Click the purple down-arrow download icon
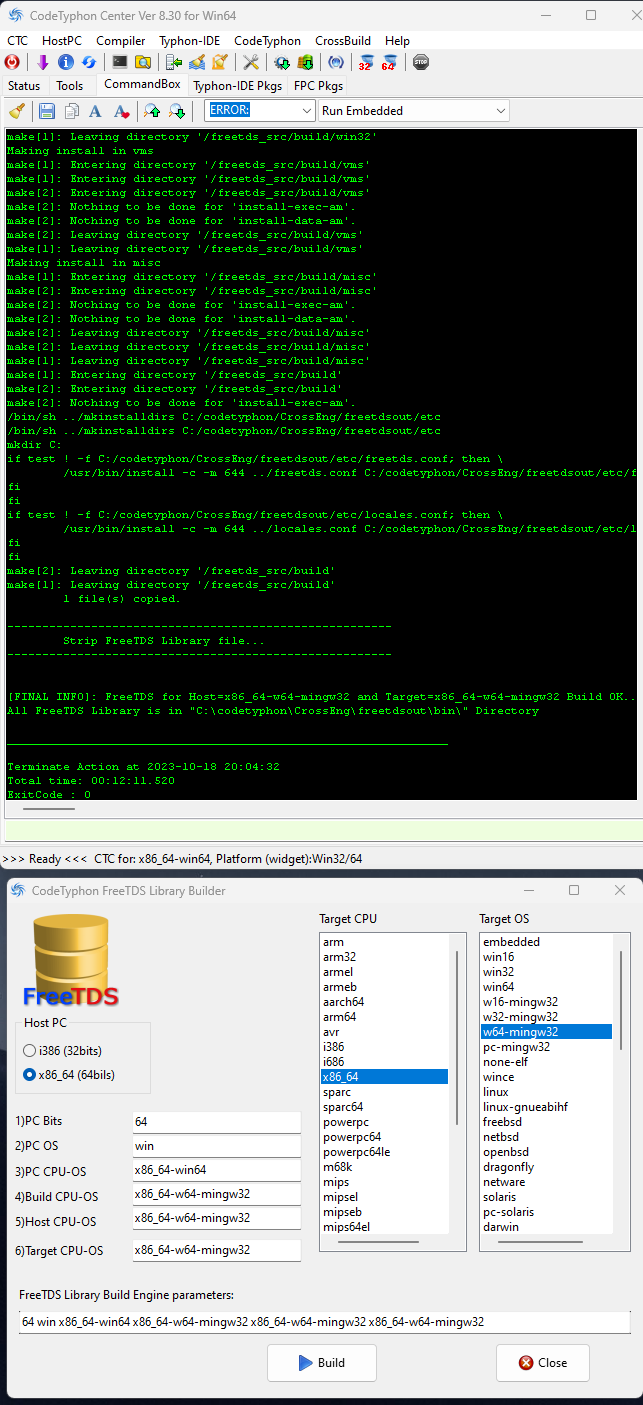This screenshot has height=1405, width=643. pyautogui.click(x=42, y=62)
